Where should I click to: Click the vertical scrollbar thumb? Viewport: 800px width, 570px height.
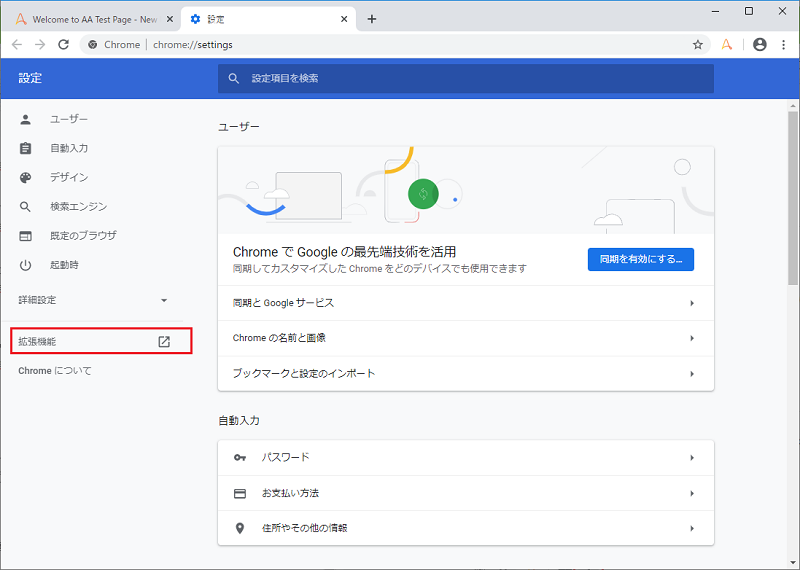pos(792,198)
